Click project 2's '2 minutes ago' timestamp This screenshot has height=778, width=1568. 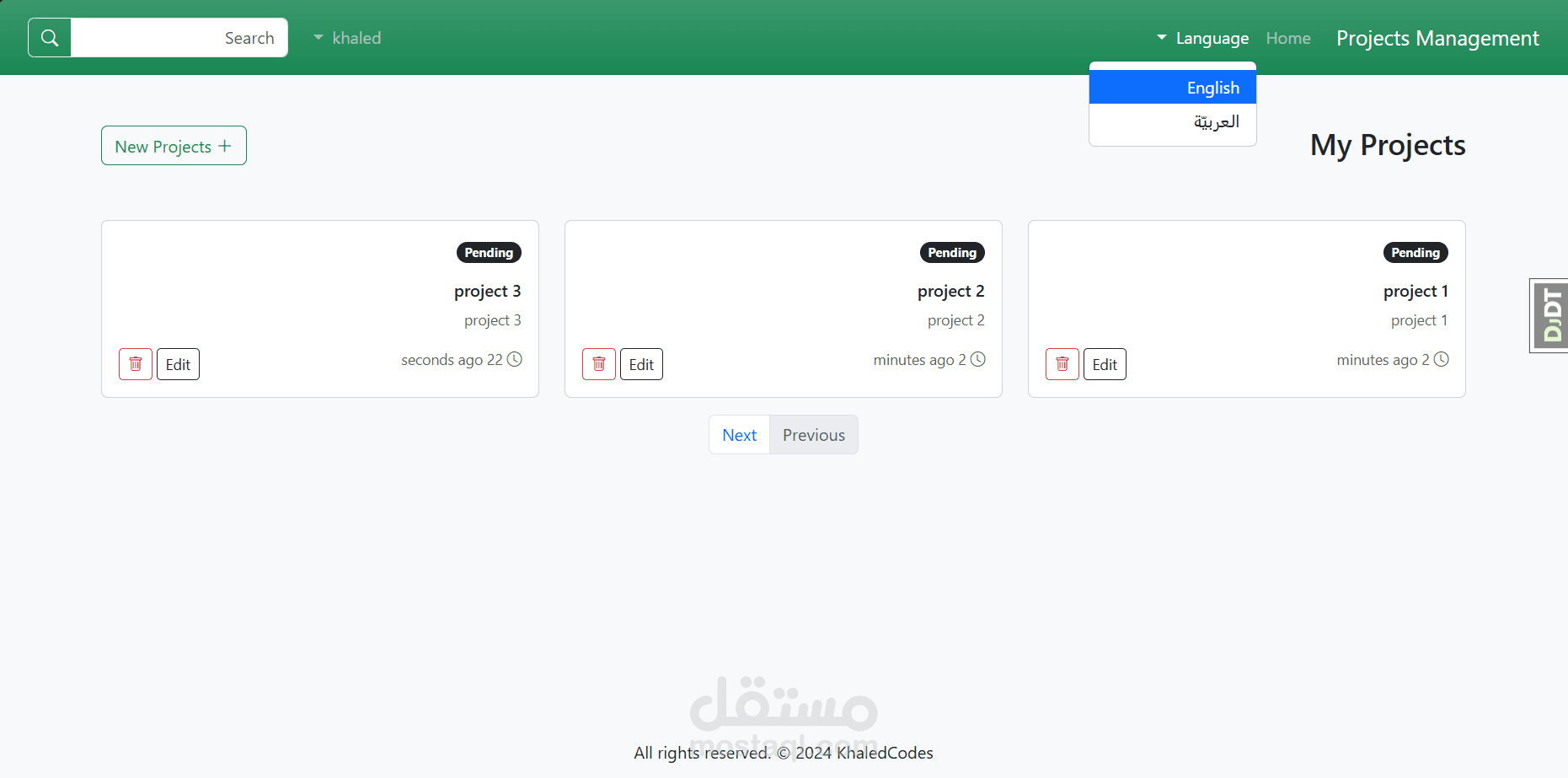coord(919,360)
